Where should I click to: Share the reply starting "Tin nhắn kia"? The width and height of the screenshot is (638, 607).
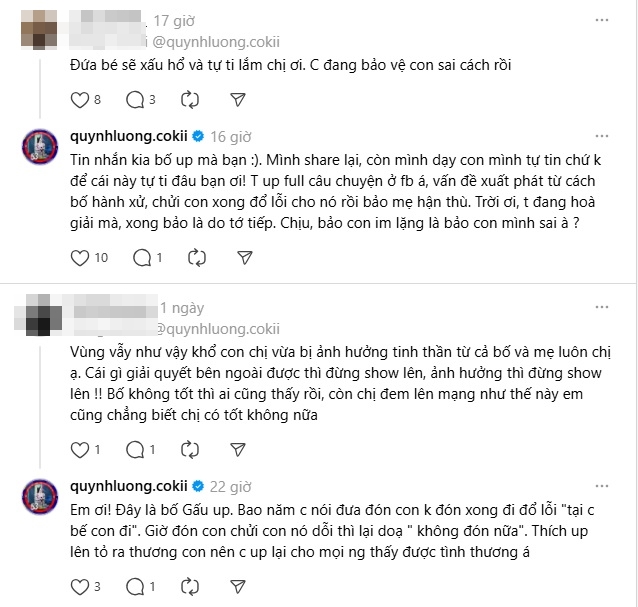[x=242, y=258]
